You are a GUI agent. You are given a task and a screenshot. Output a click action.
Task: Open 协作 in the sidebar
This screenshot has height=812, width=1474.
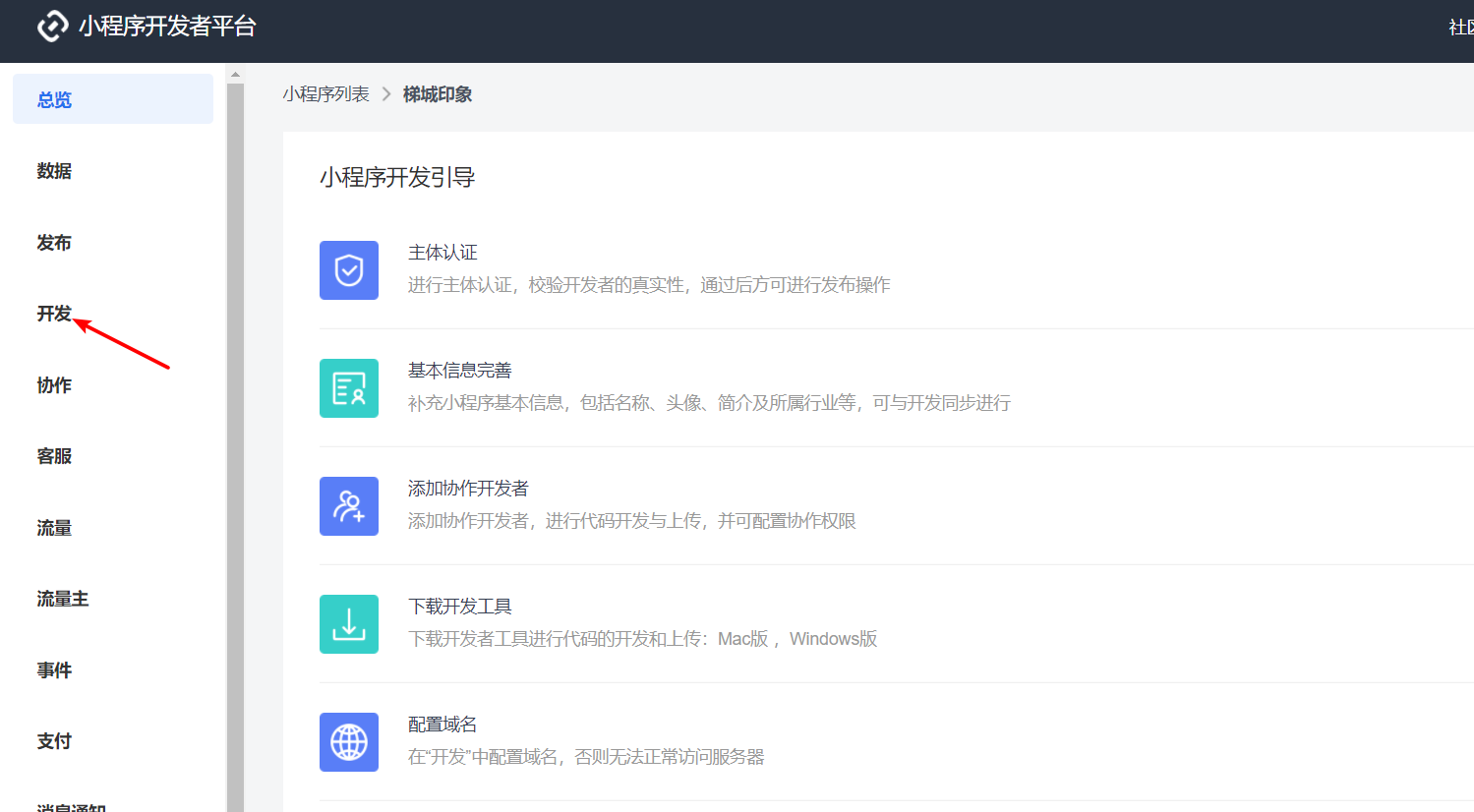[54, 385]
